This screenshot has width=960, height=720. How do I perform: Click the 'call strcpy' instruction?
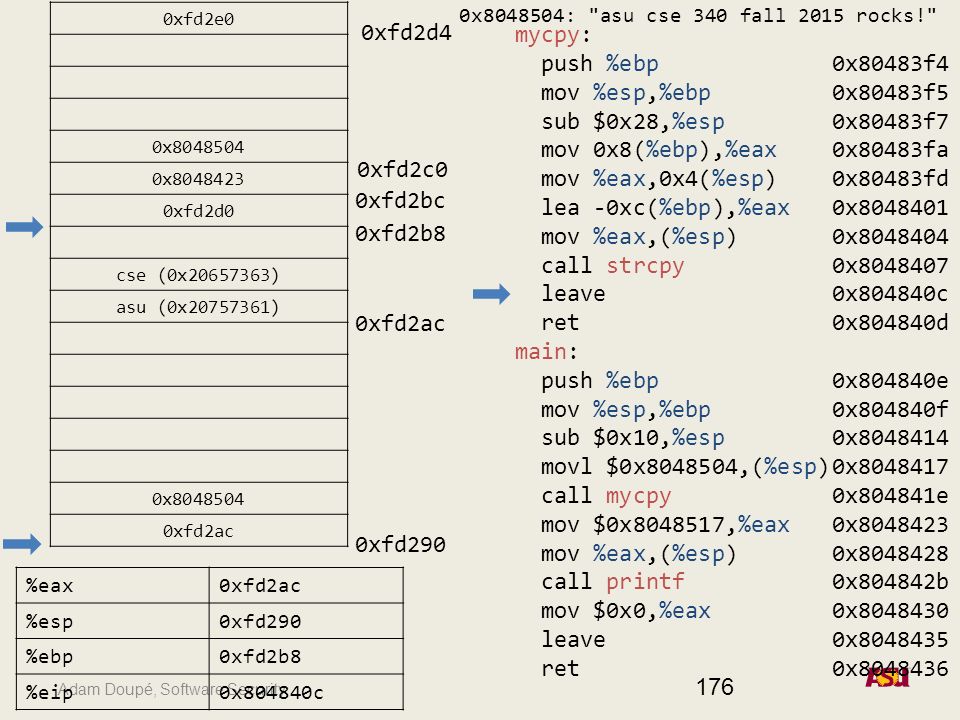pyautogui.click(x=613, y=265)
